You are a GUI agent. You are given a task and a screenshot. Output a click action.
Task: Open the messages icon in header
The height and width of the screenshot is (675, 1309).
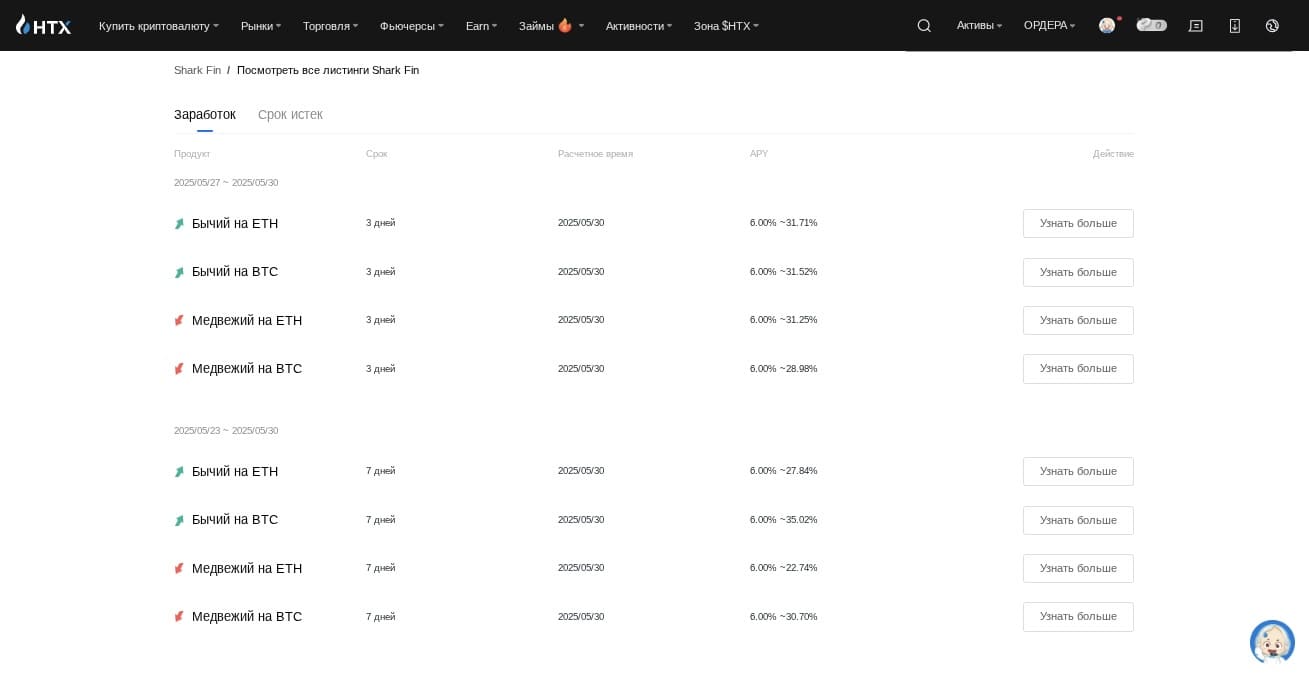click(1195, 26)
